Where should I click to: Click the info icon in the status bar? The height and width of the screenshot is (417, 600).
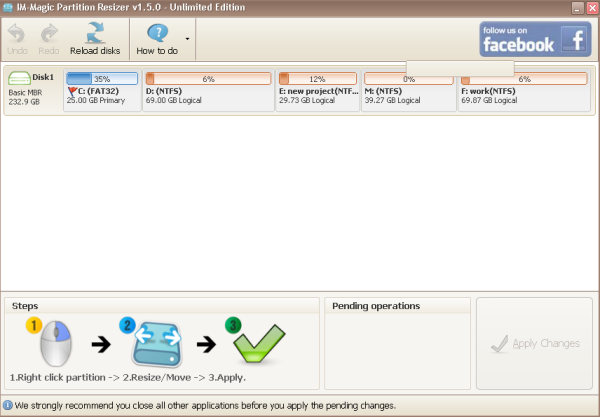(8, 405)
